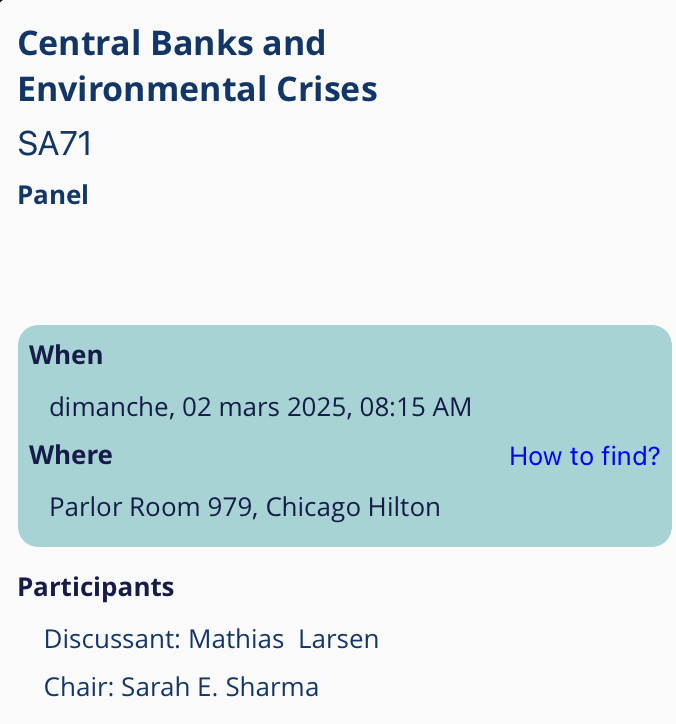Click the 'Discussant:' role label
Viewport: 676px width, 724px height.
tap(112, 639)
